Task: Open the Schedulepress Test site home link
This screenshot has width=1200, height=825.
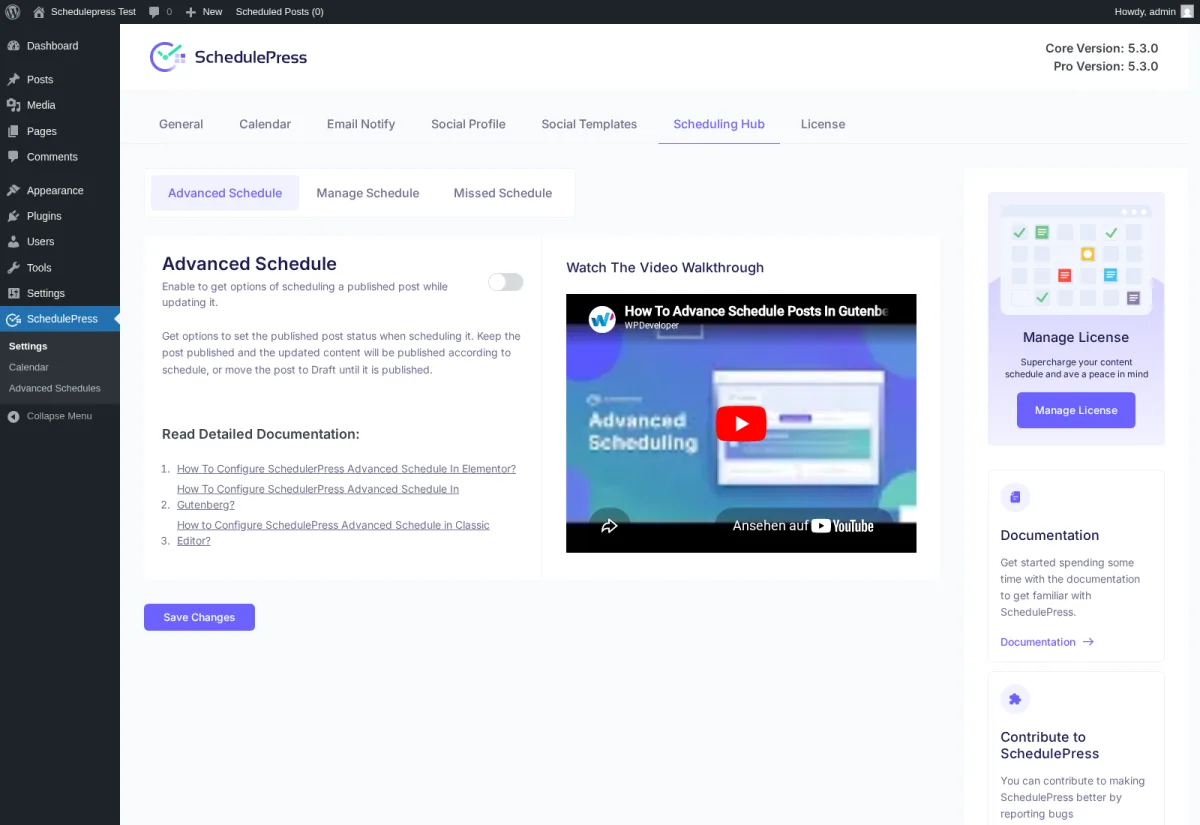Action: 84,12
